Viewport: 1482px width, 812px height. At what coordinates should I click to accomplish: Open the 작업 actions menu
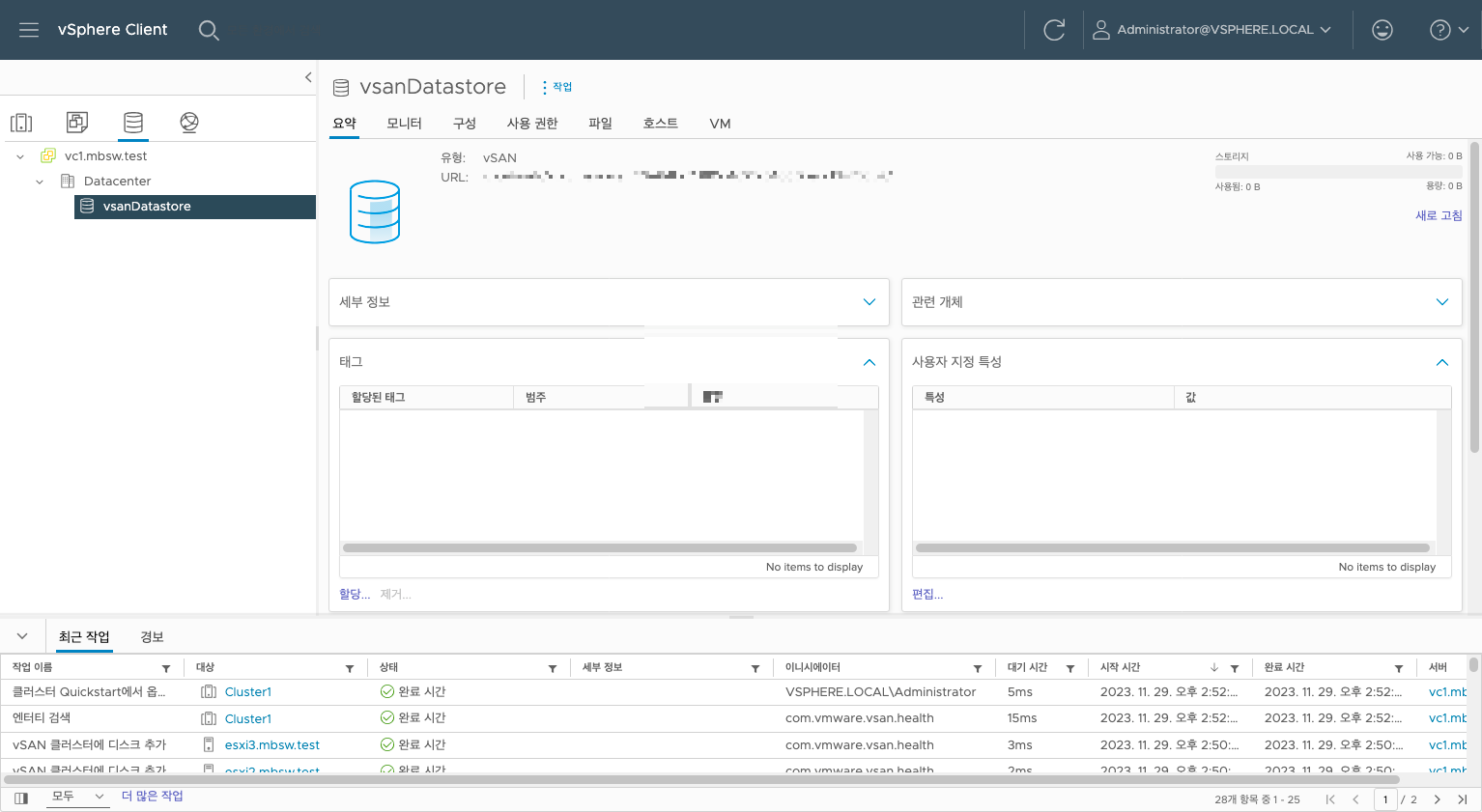556,87
